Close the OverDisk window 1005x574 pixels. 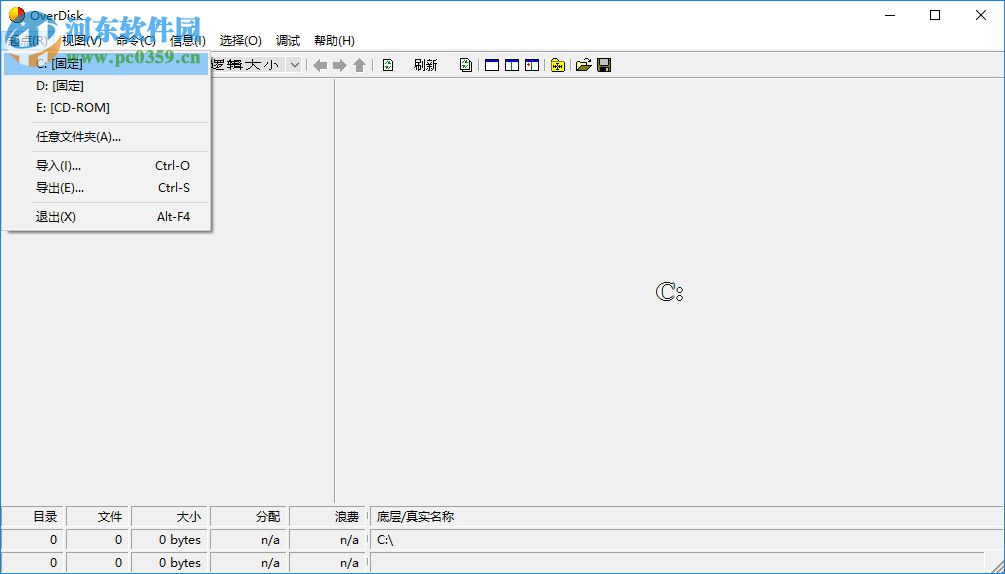[981, 15]
